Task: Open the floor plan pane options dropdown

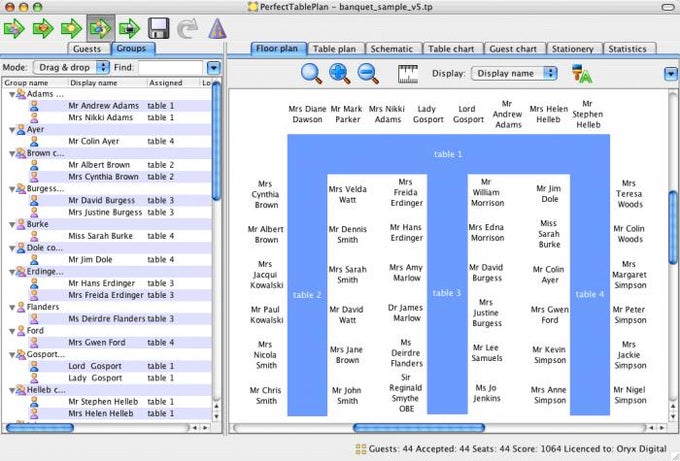Action: (x=670, y=74)
